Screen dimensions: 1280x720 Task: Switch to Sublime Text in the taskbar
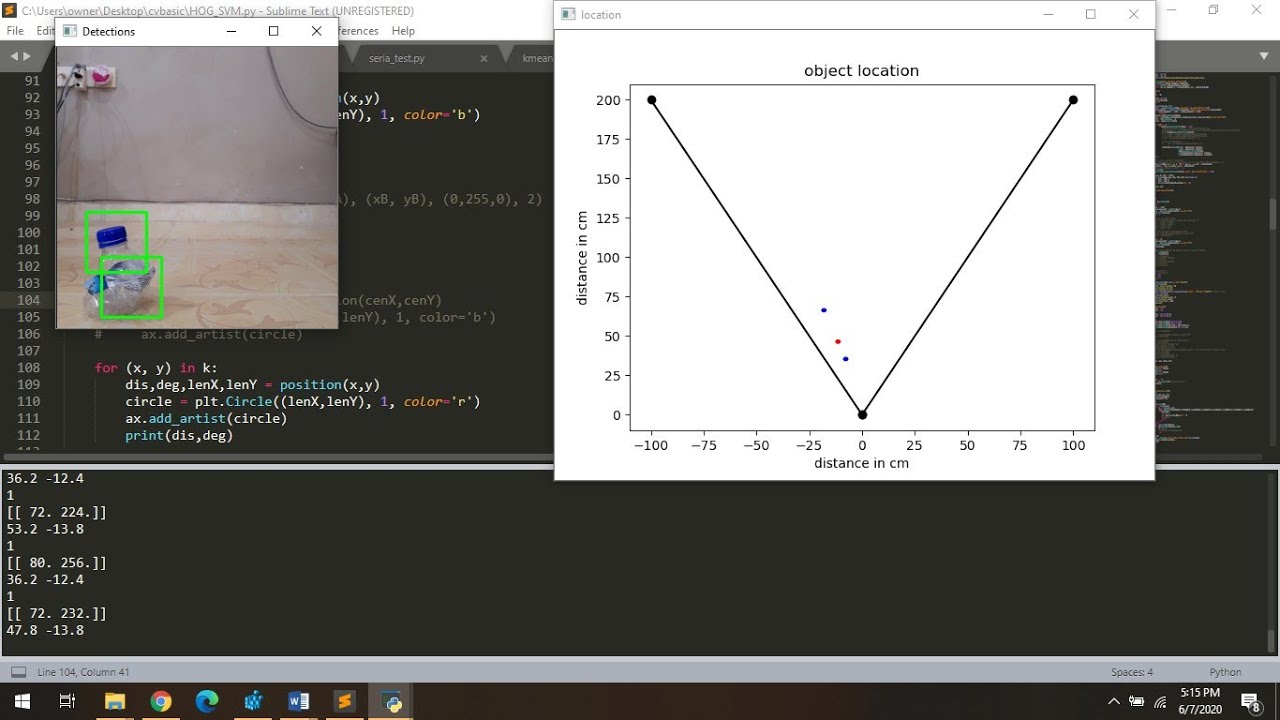click(x=344, y=702)
